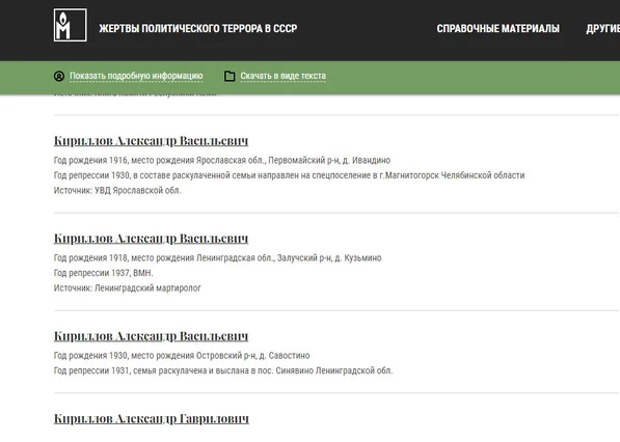Select text Источник: Ленинградский мартиролог
This screenshot has height=442, width=620.
[127, 288]
